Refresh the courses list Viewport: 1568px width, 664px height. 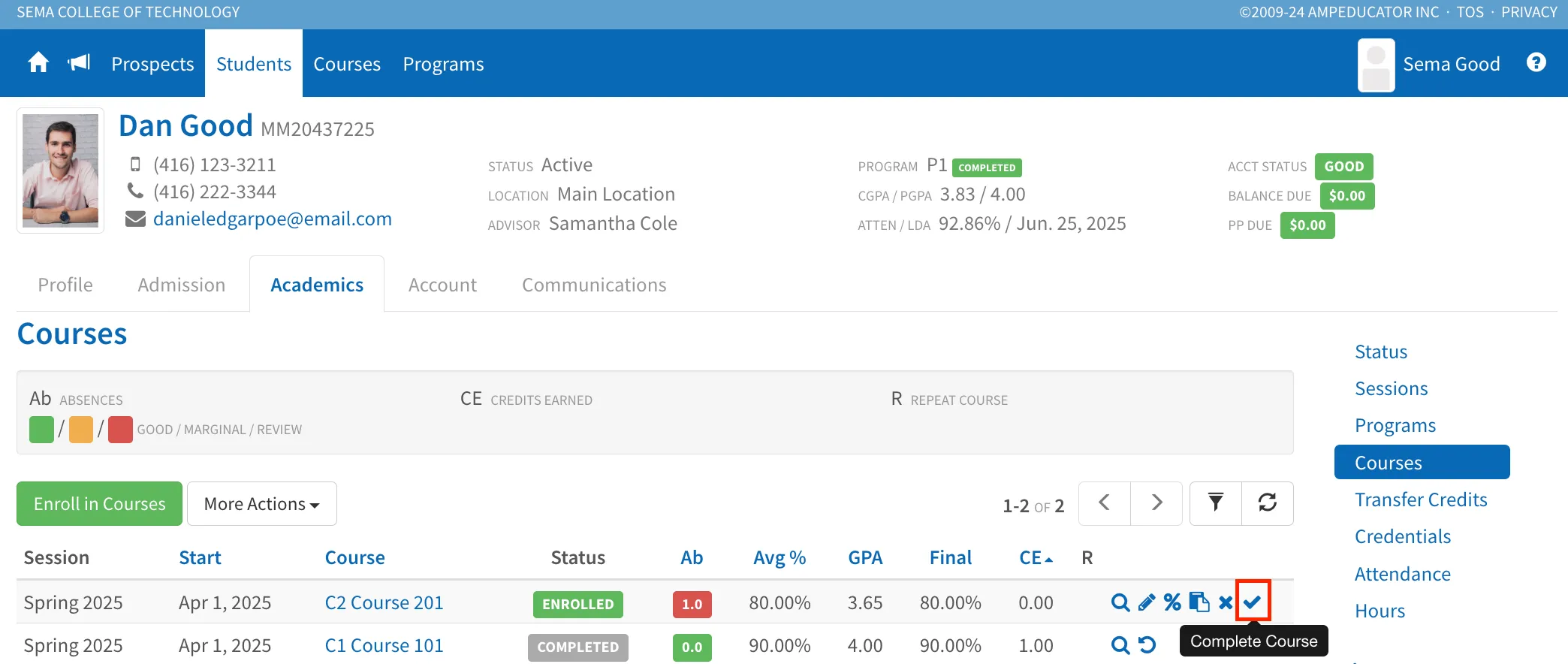click(1268, 503)
